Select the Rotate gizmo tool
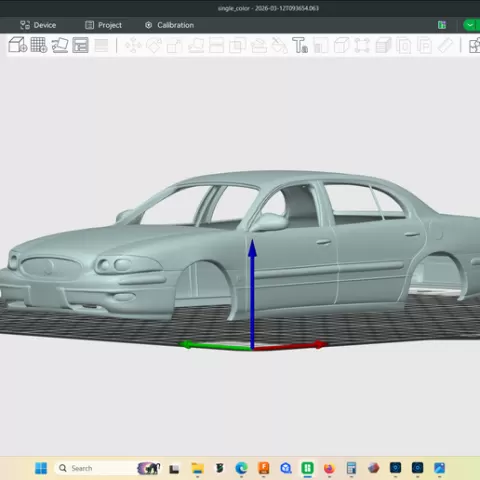This screenshot has height=480, width=480. 154,45
